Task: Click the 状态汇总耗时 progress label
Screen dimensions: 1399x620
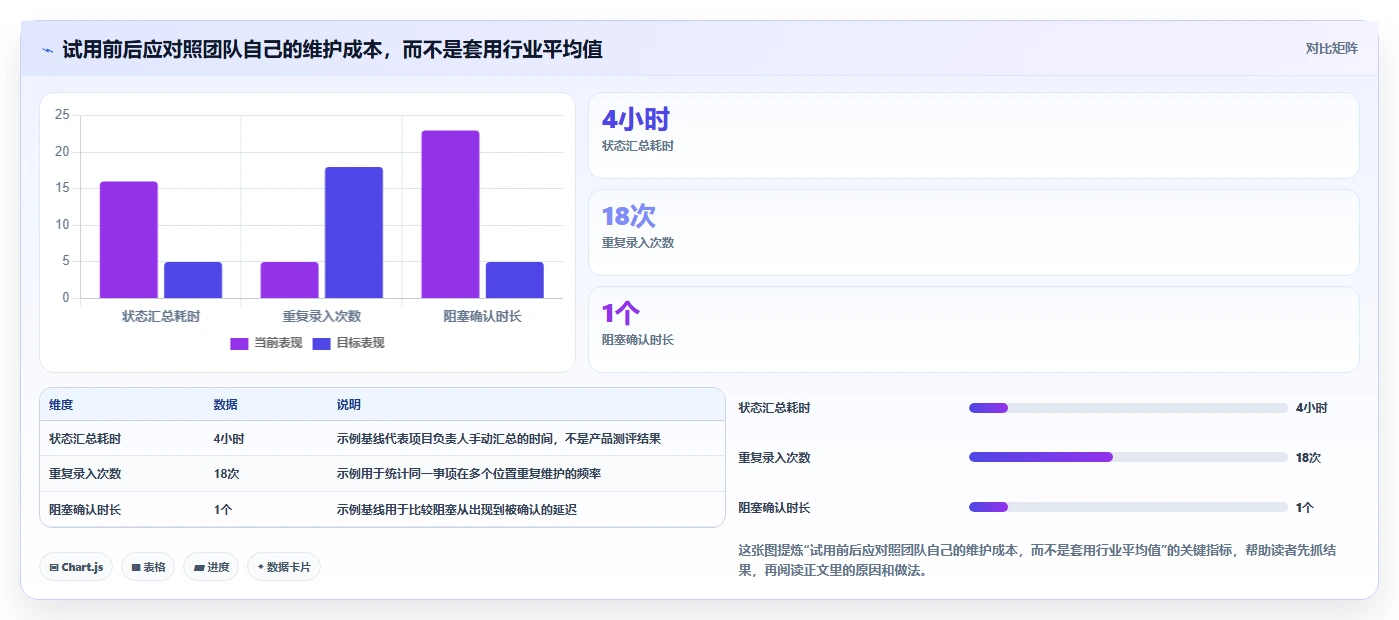Action: click(774, 408)
